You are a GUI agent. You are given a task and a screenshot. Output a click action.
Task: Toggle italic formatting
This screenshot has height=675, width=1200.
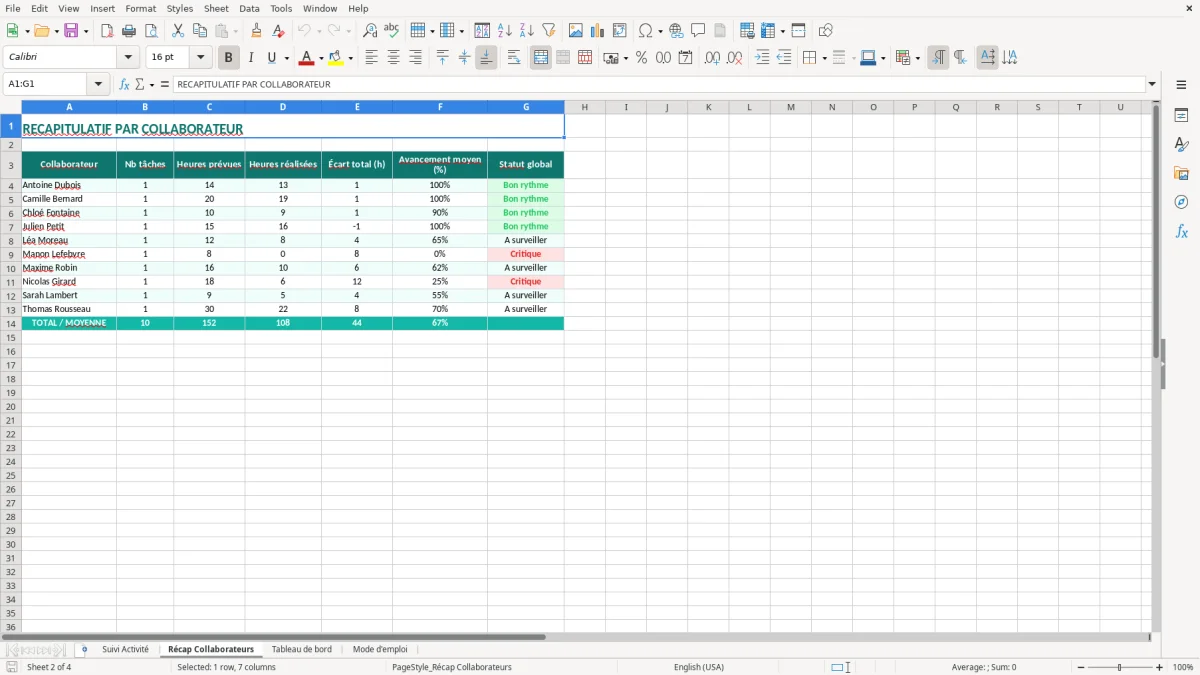250,58
